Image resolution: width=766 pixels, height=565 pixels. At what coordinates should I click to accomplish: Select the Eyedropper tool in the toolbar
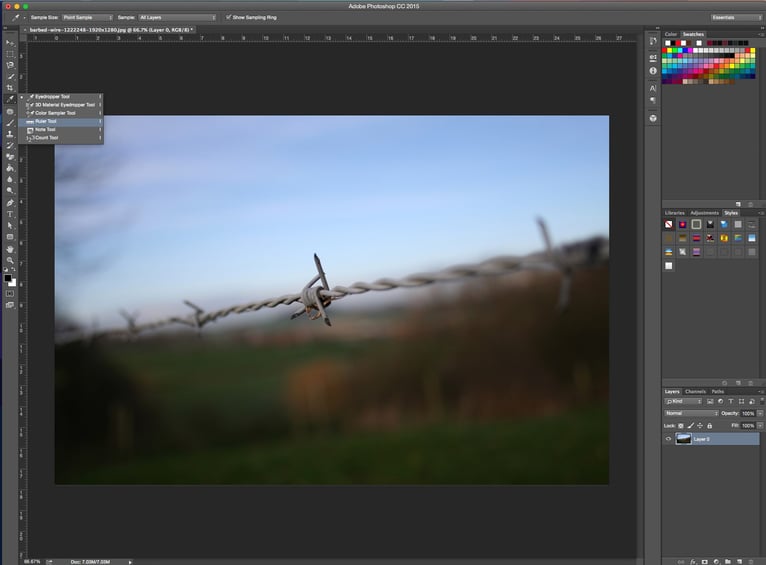(x=10, y=99)
